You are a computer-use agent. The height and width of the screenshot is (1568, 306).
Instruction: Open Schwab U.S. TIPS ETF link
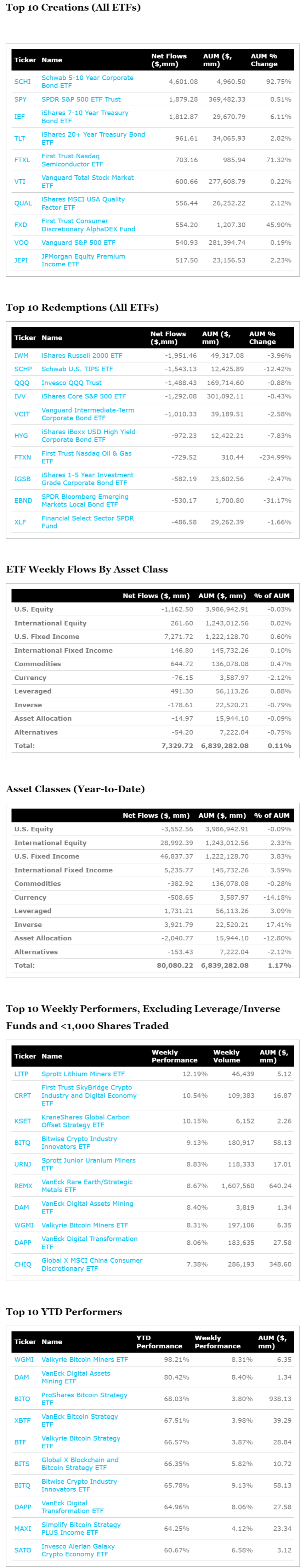point(76,369)
